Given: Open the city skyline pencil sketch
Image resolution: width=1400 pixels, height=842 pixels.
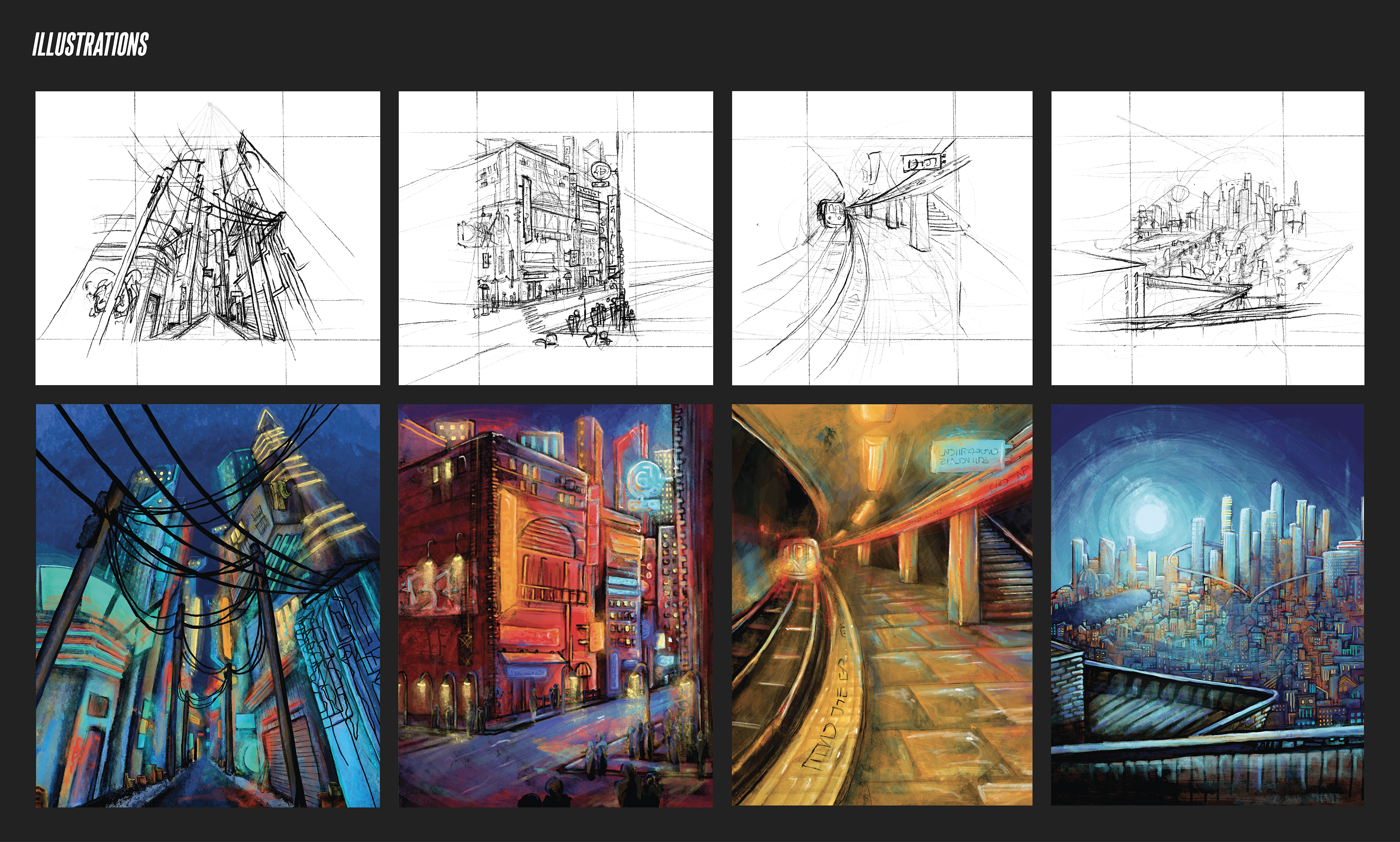Looking at the screenshot, I should pyautogui.click(x=1208, y=238).
